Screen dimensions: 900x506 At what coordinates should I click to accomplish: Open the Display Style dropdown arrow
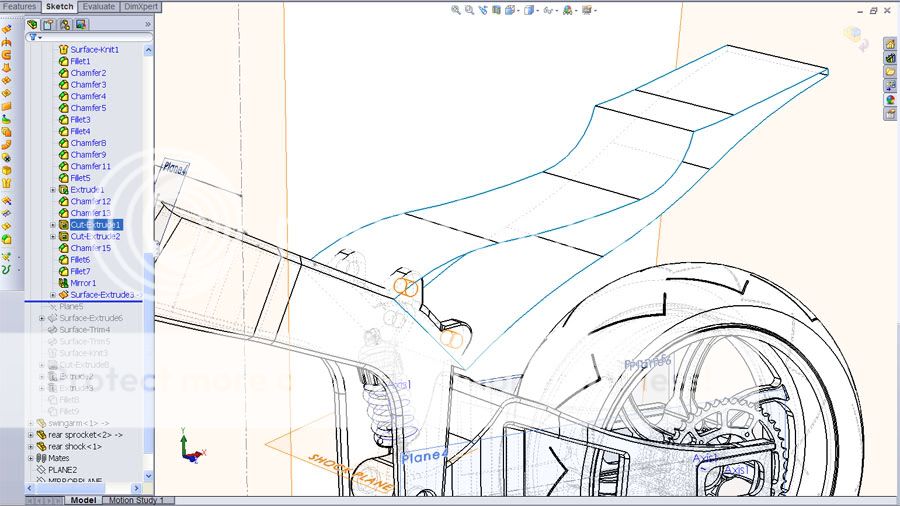537,10
